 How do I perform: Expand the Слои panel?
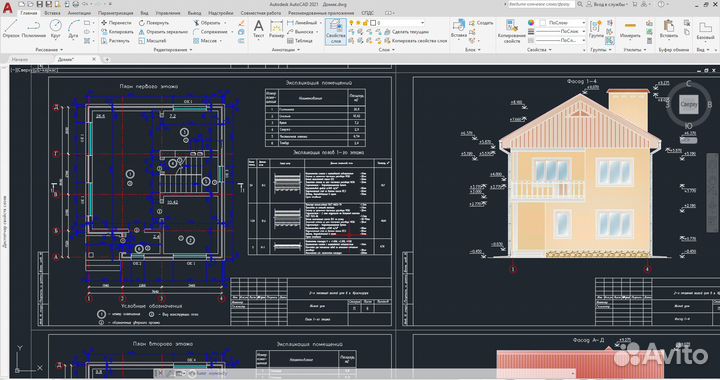click(x=386, y=50)
